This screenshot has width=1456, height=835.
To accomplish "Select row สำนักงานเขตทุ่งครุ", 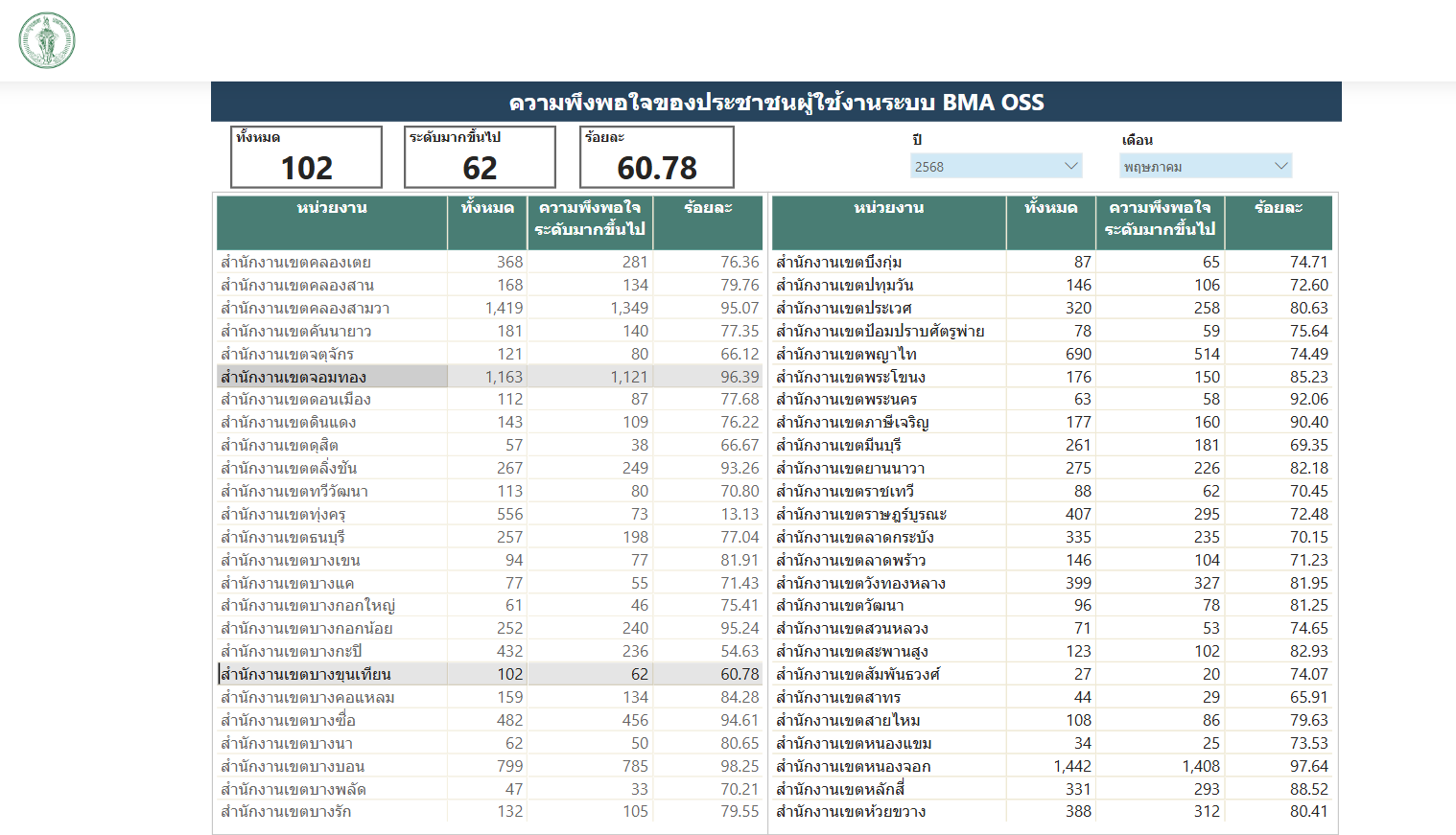I will (490, 514).
